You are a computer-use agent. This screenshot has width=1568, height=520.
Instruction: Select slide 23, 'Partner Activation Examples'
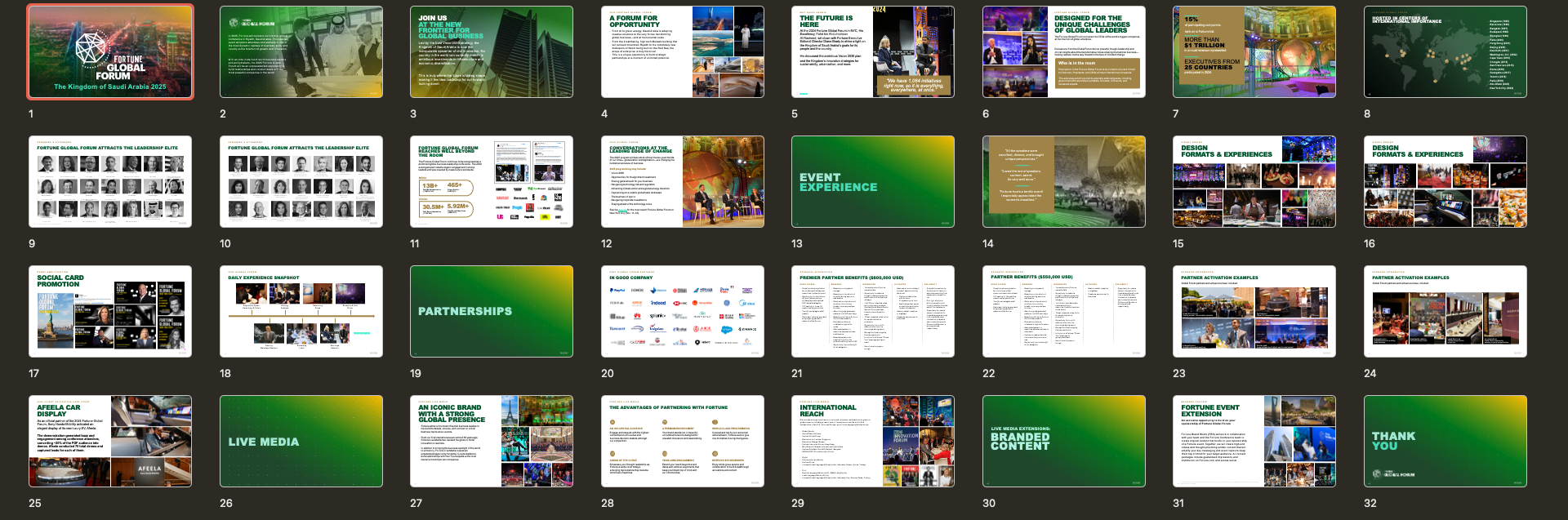coord(1254,312)
